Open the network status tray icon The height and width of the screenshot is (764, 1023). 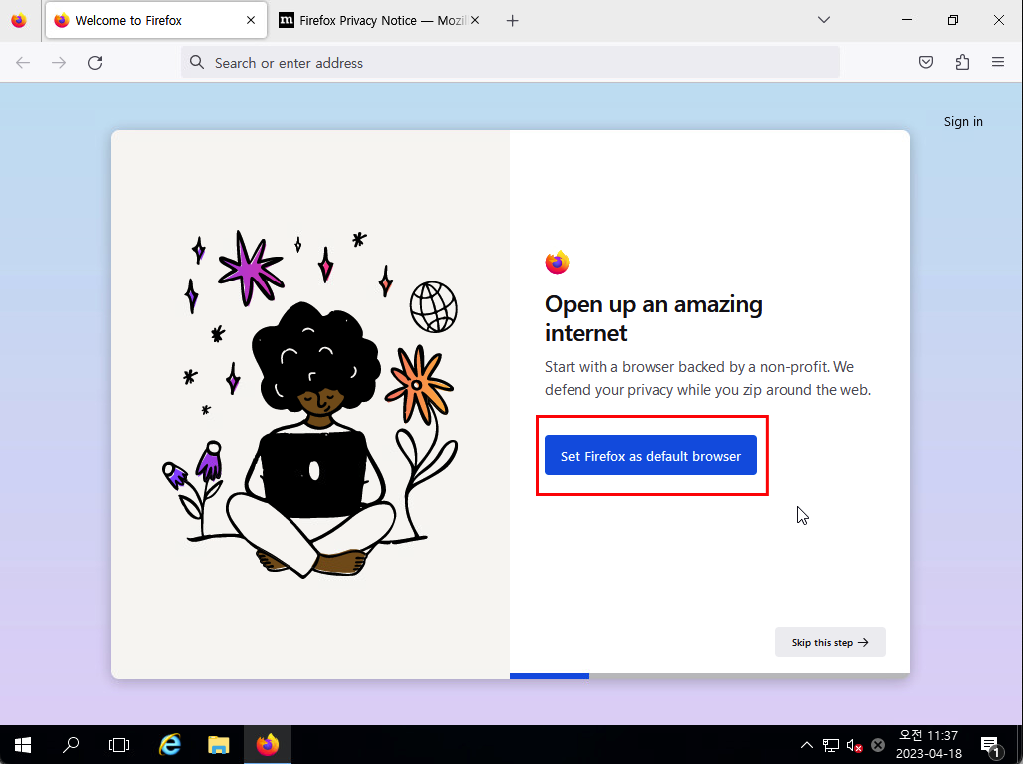pyautogui.click(x=831, y=744)
